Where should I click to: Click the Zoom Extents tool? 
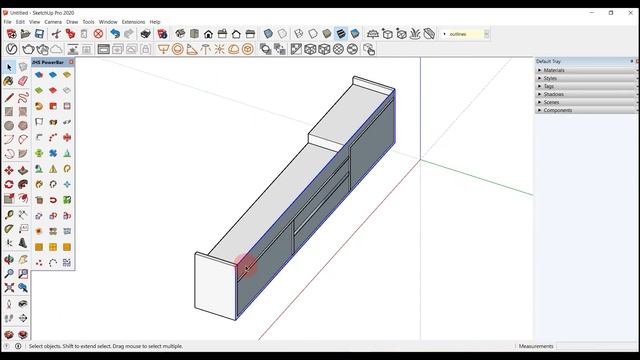[9, 288]
